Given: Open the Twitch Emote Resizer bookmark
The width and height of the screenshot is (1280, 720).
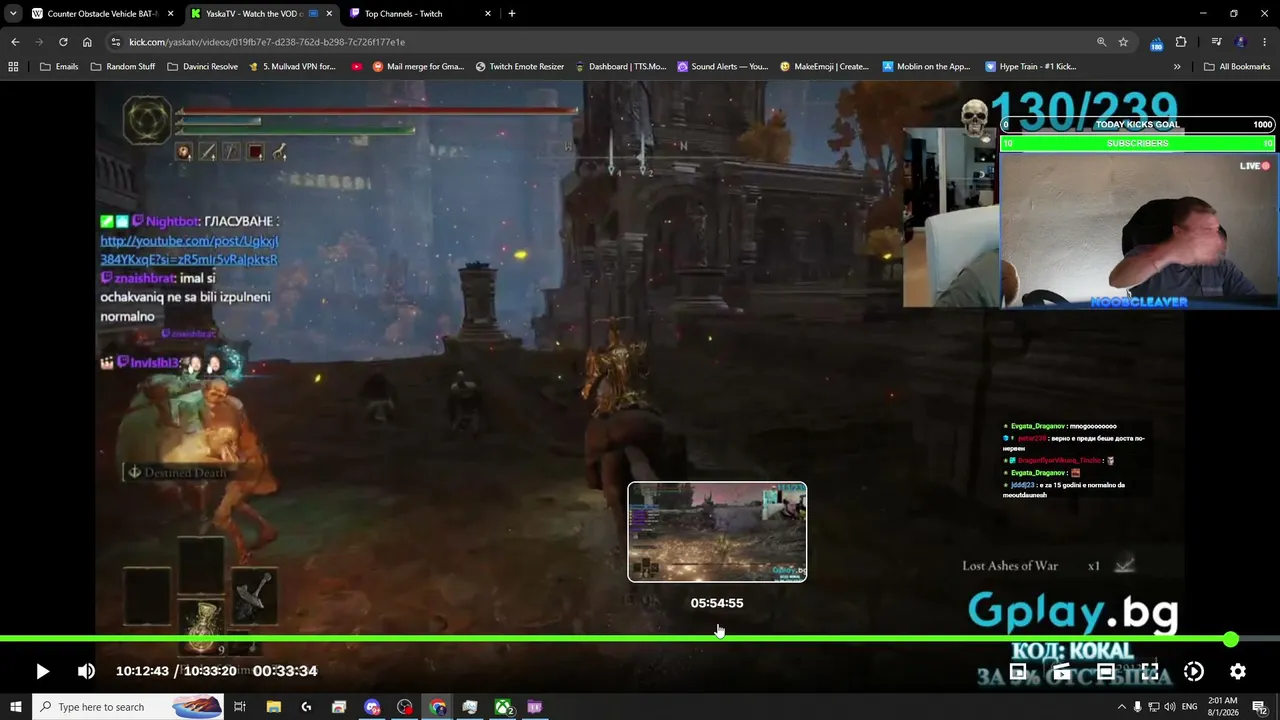Looking at the screenshot, I should point(520,67).
